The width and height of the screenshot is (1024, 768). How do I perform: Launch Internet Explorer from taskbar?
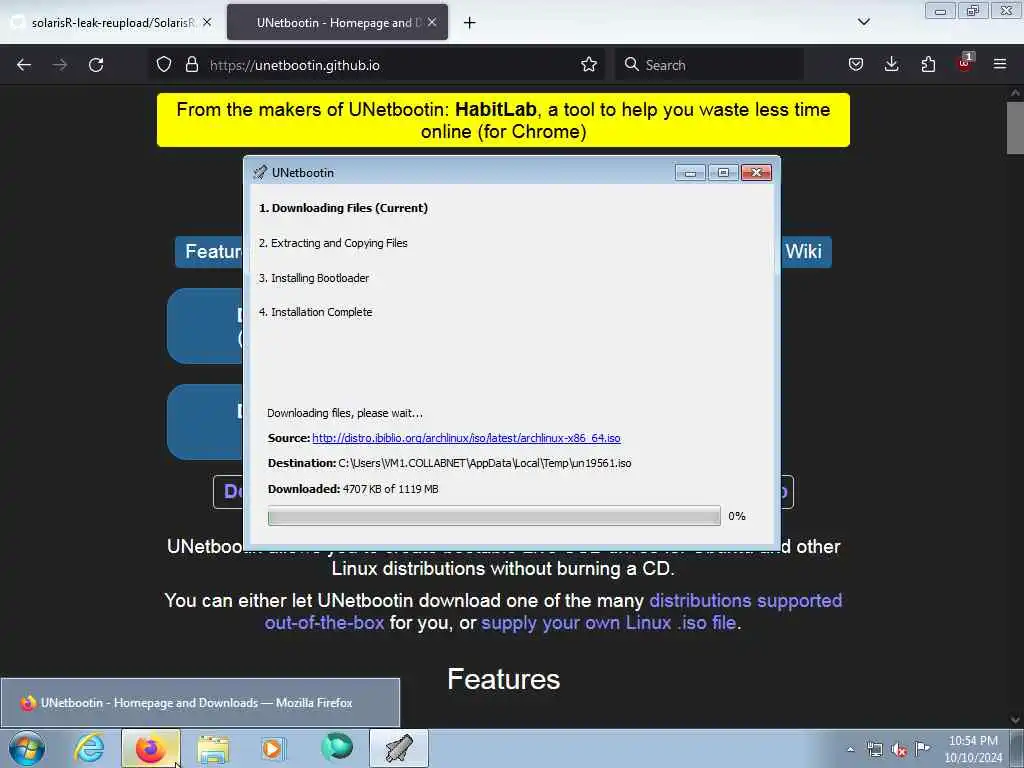coord(89,748)
